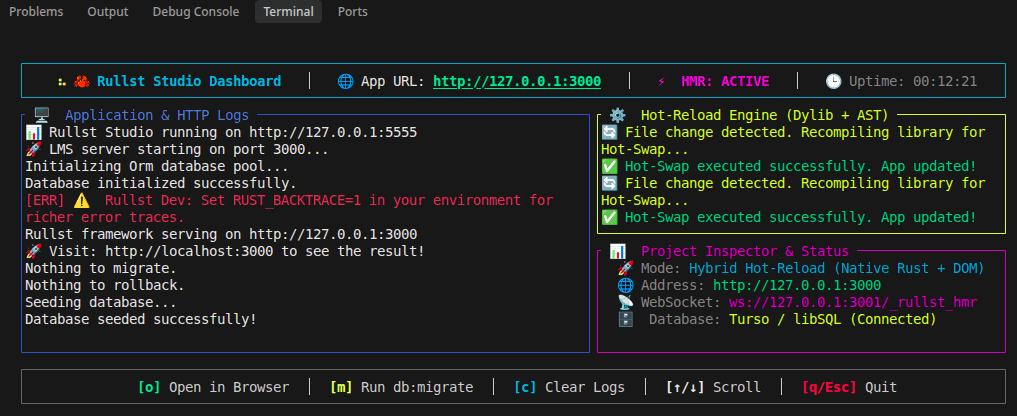The width and height of the screenshot is (1017, 416).
Task: Switch to the Problems tab
Action: coord(36,12)
